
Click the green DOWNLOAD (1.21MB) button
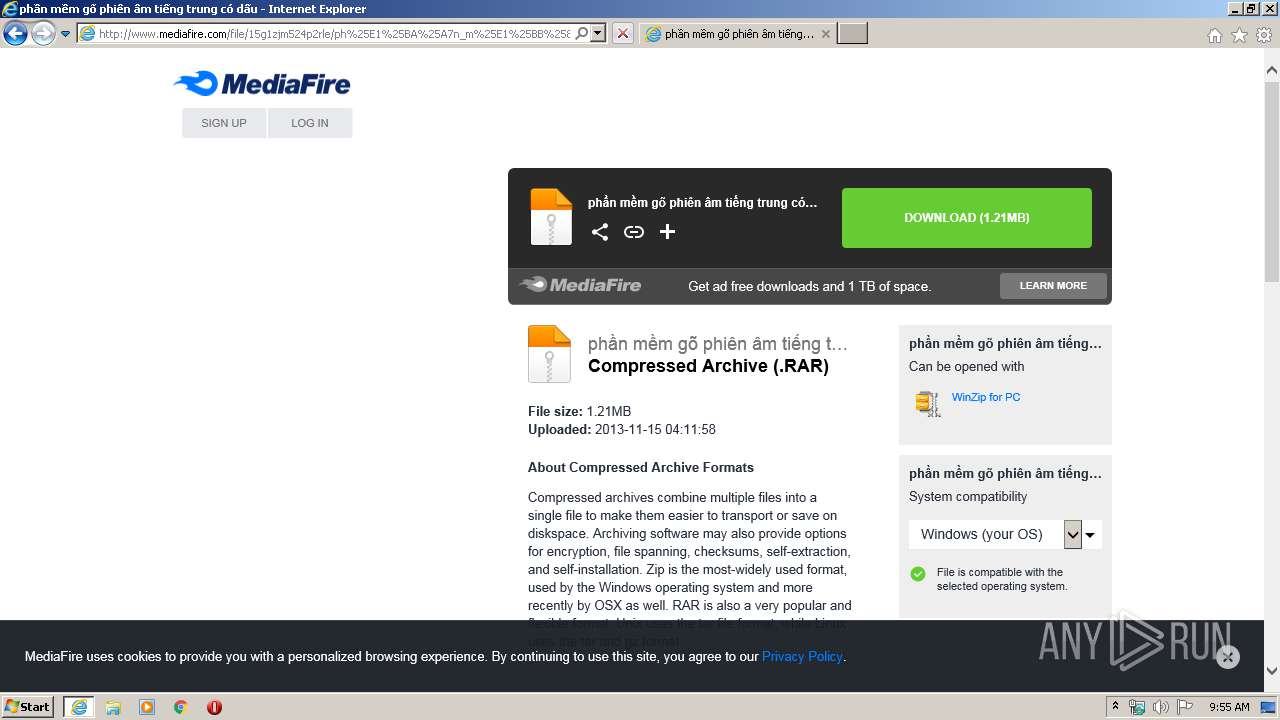[967, 218]
